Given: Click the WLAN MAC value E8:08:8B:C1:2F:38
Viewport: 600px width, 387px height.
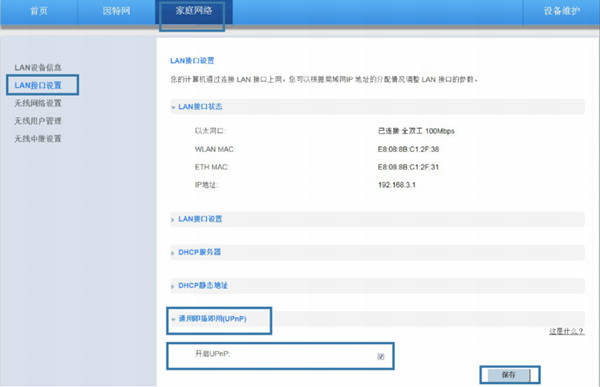Looking at the screenshot, I should click(408, 149).
